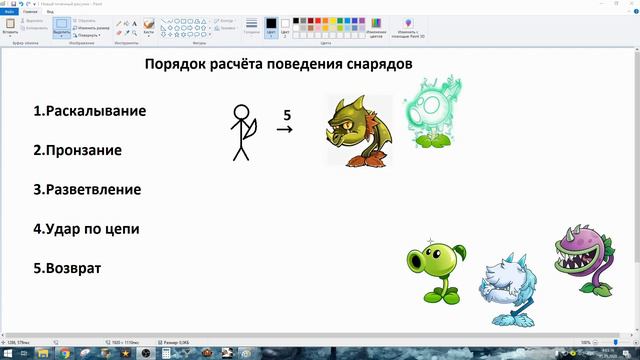Expand the Select tool dropdown arrow
Viewport: 640px width, 360px height.
click(x=62, y=36)
